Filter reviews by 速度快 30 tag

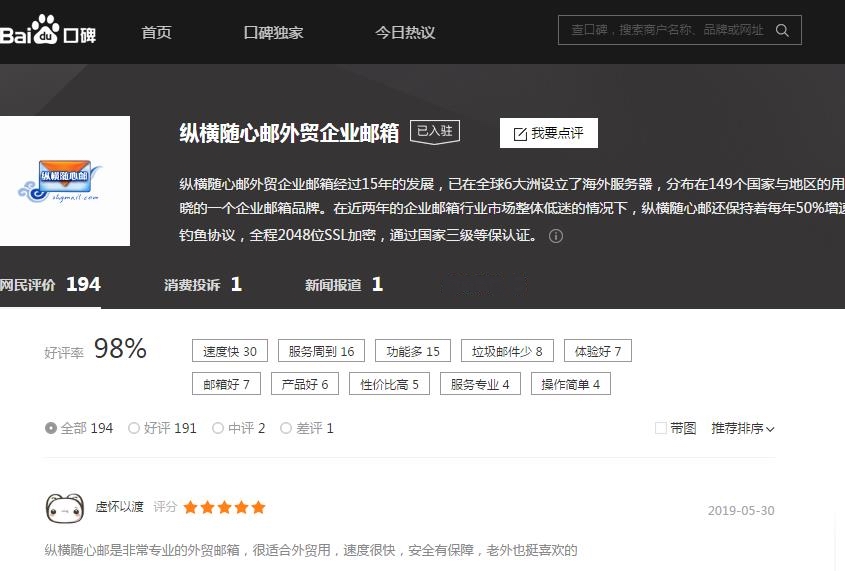(x=229, y=352)
